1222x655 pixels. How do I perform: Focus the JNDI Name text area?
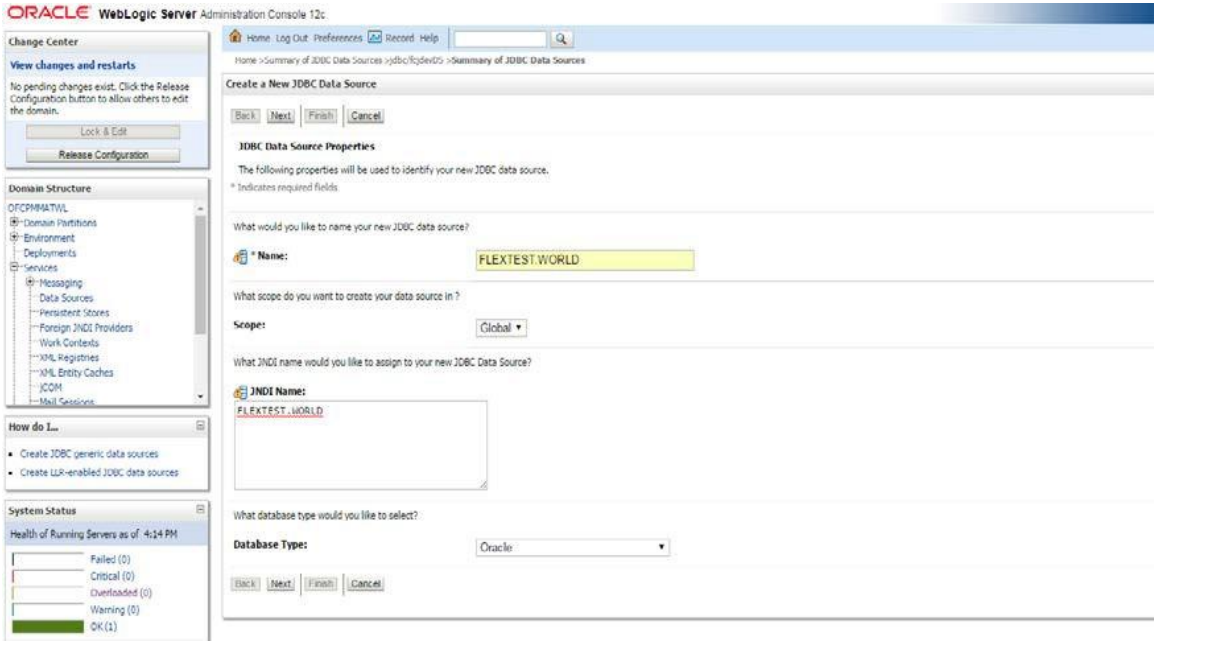pyautogui.click(x=360, y=446)
